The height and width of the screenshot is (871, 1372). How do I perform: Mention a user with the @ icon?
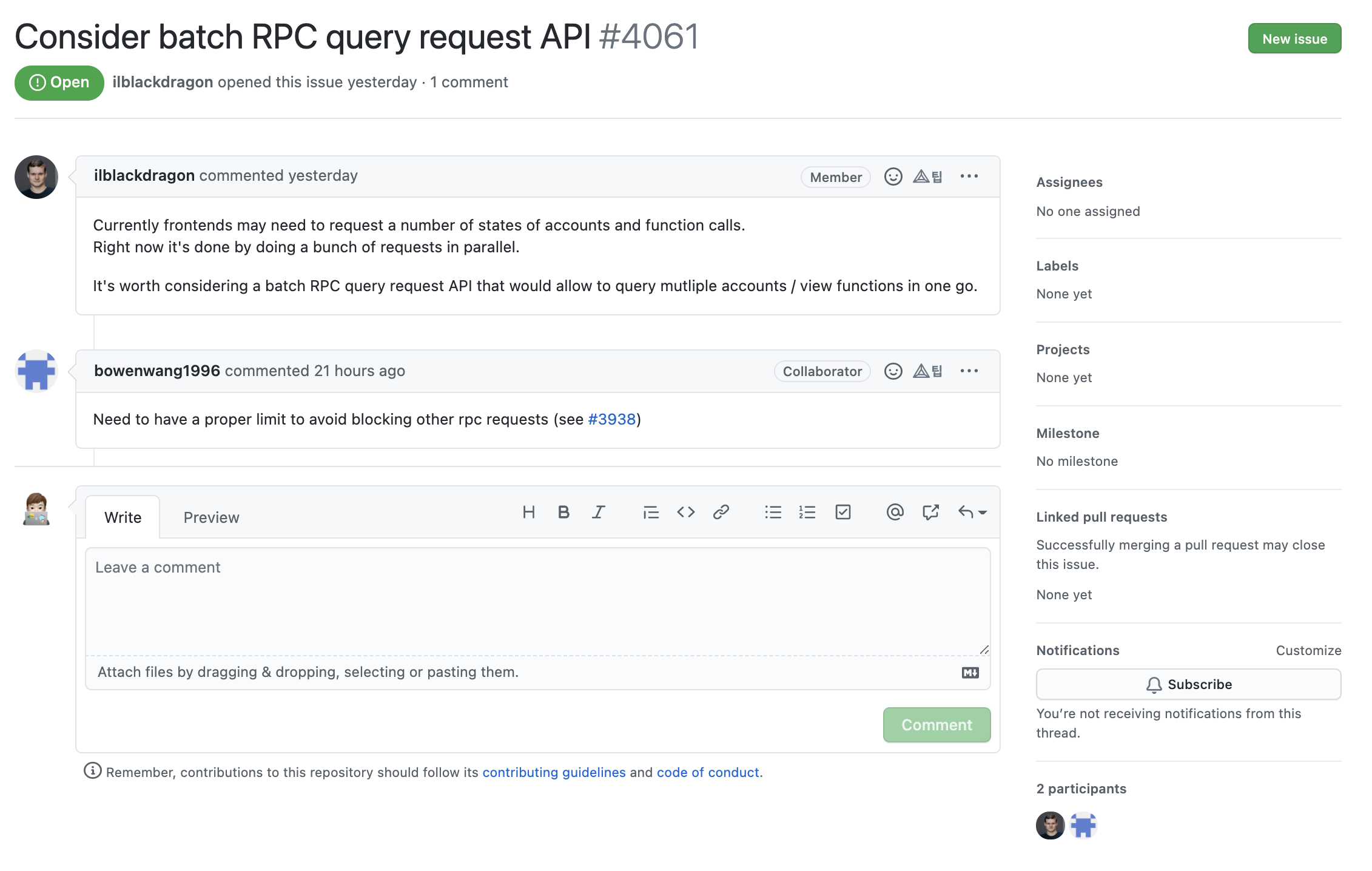tap(895, 513)
